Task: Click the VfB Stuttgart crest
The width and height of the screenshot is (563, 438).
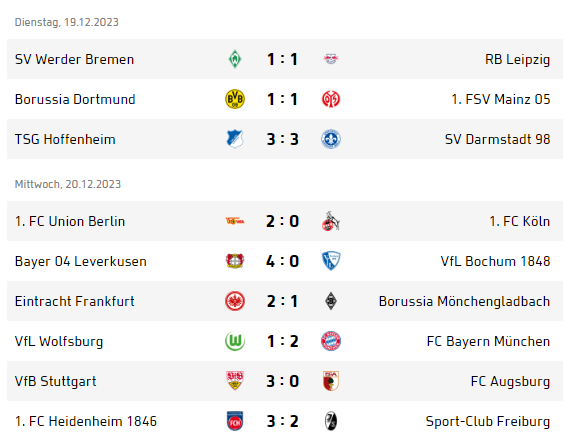Action: [x=235, y=381]
